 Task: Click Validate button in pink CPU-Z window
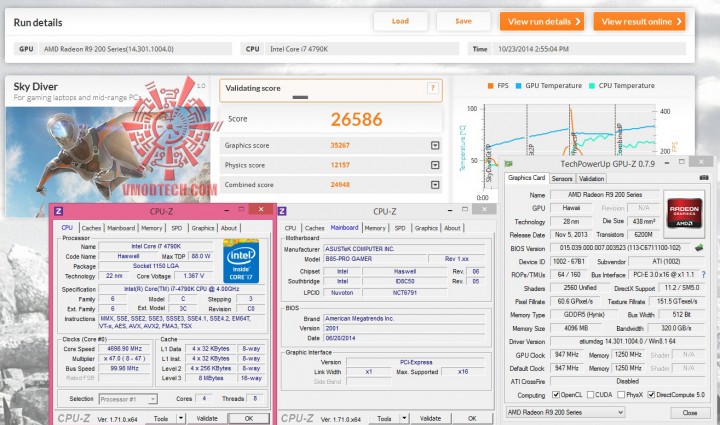(207, 418)
